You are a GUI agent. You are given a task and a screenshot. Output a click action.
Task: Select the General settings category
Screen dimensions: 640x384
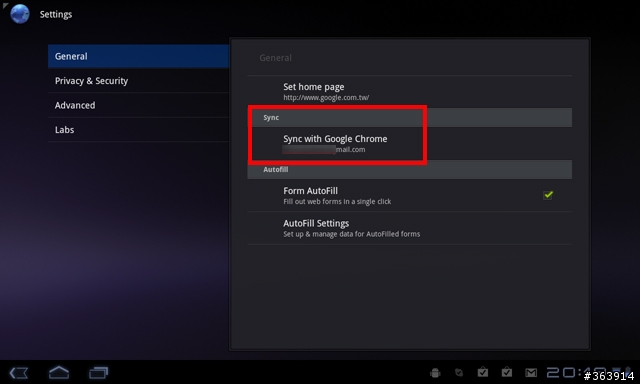point(138,56)
